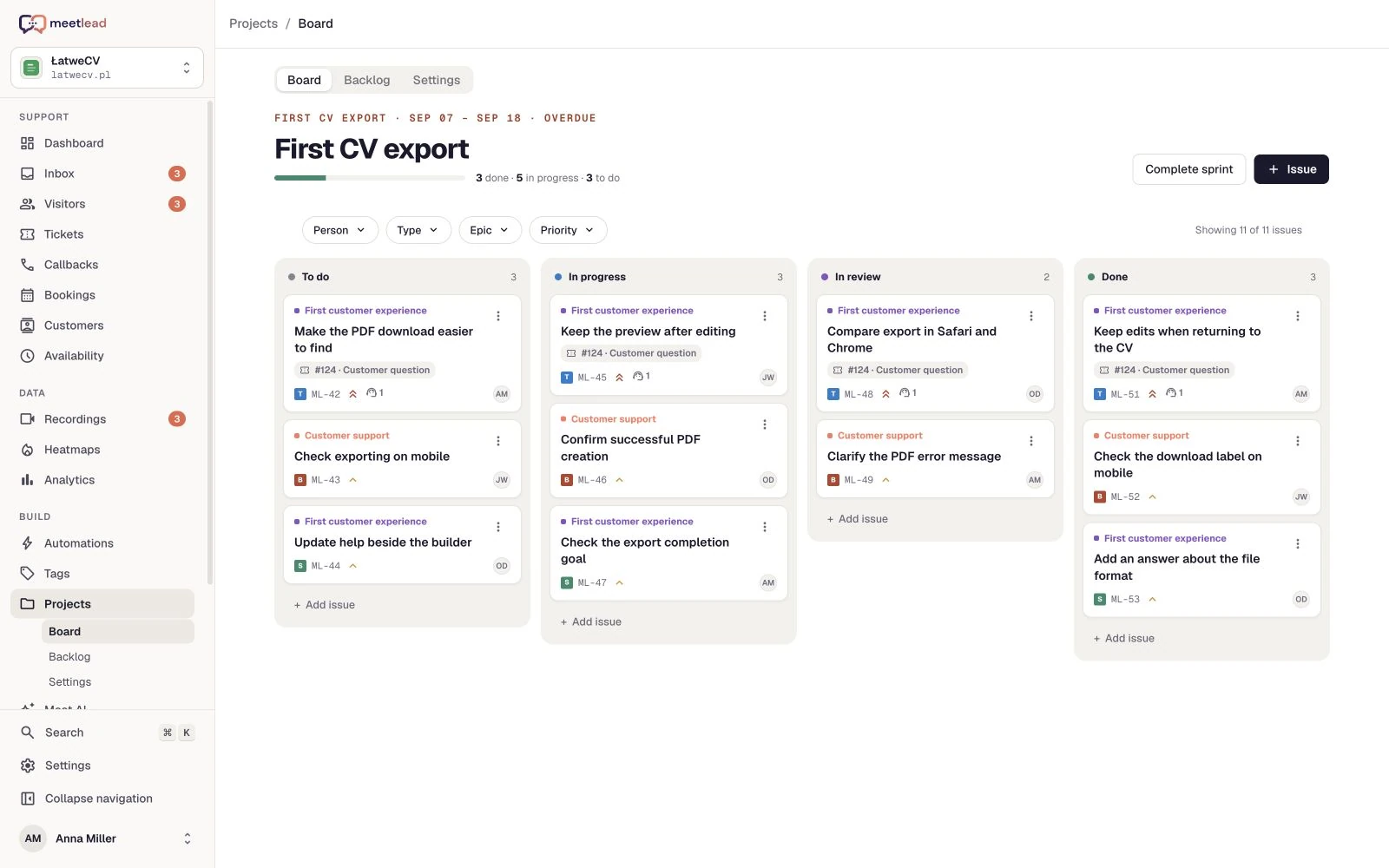1389x868 pixels.
Task: Select the Callbacks phone icon
Action: point(28,265)
